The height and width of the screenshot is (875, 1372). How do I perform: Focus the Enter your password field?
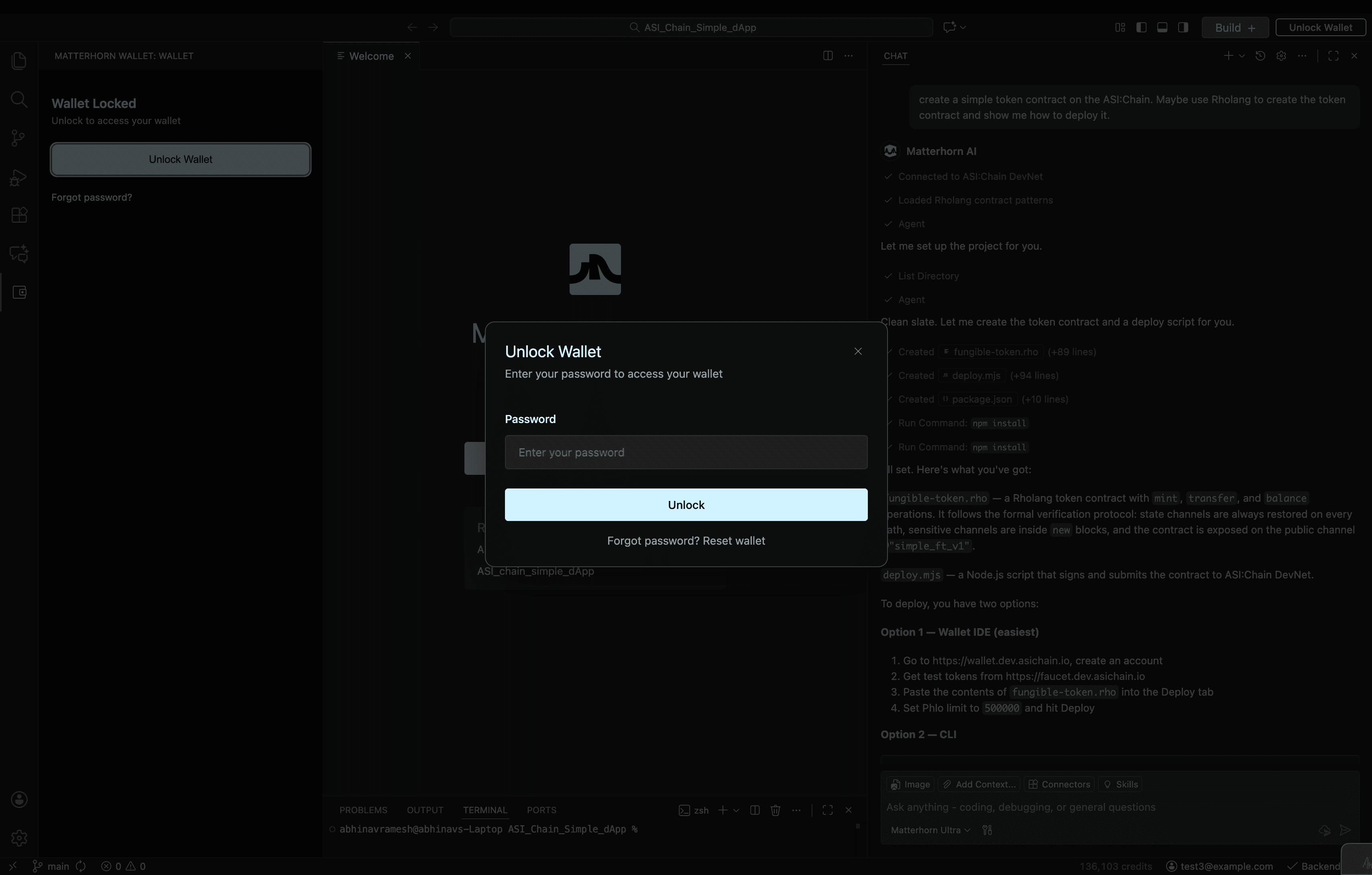(686, 452)
